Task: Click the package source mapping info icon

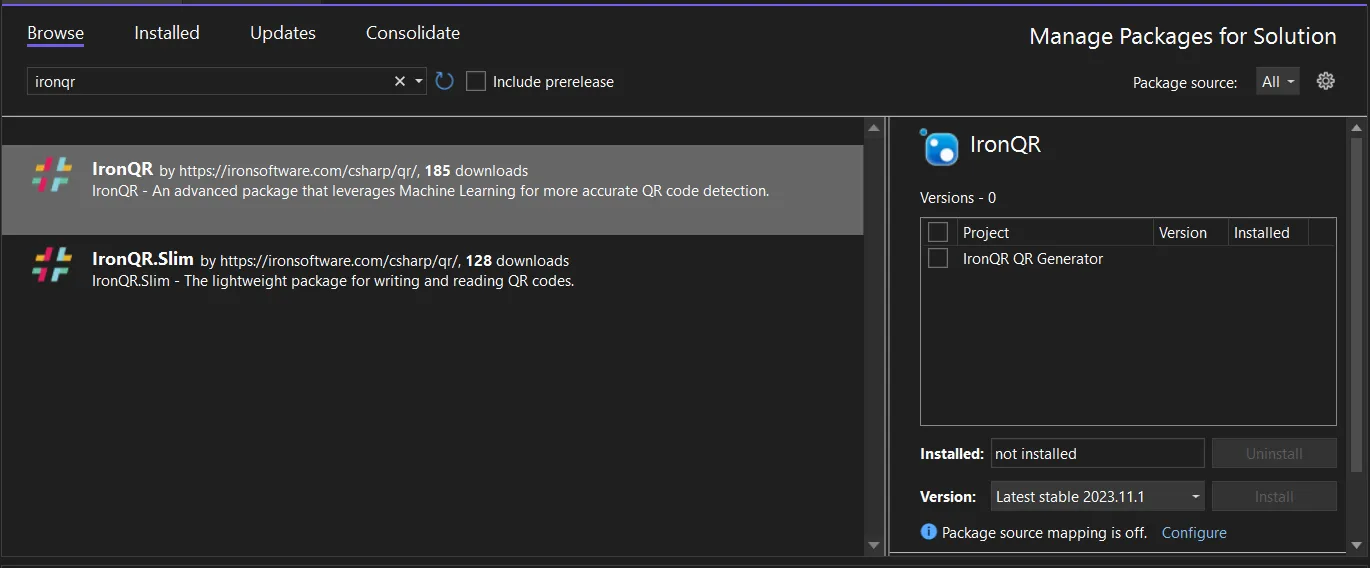Action: click(928, 532)
